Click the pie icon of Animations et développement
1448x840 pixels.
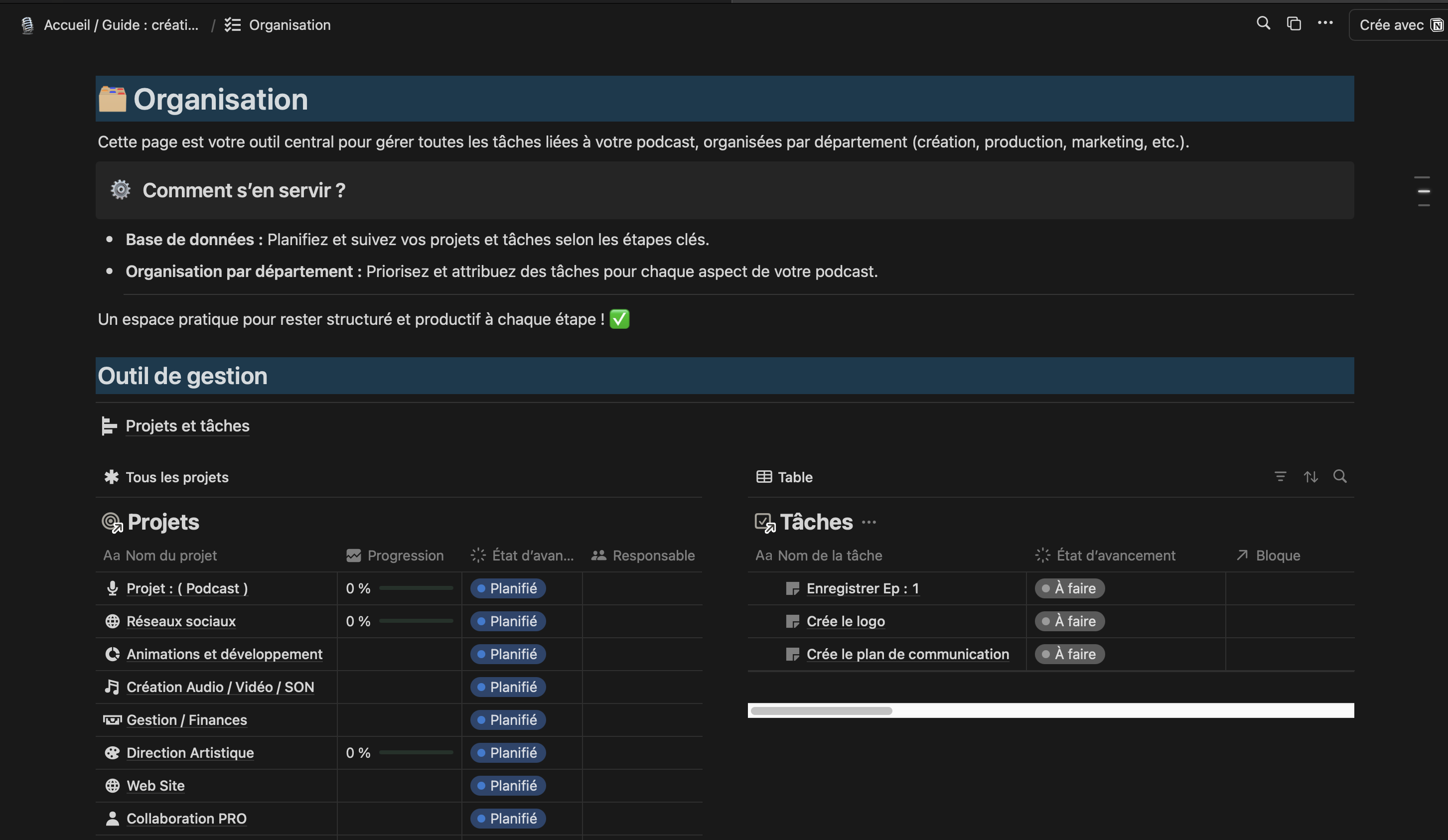point(113,654)
